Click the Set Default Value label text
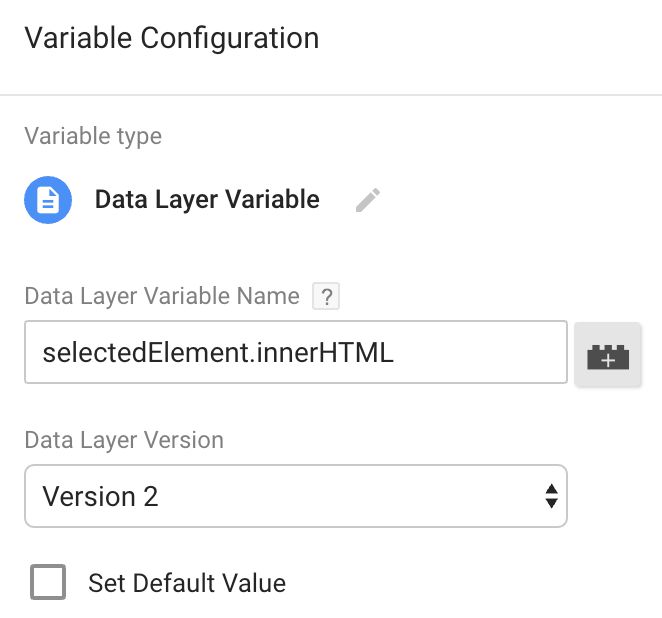The image size is (662, 618). click(187, 583)
